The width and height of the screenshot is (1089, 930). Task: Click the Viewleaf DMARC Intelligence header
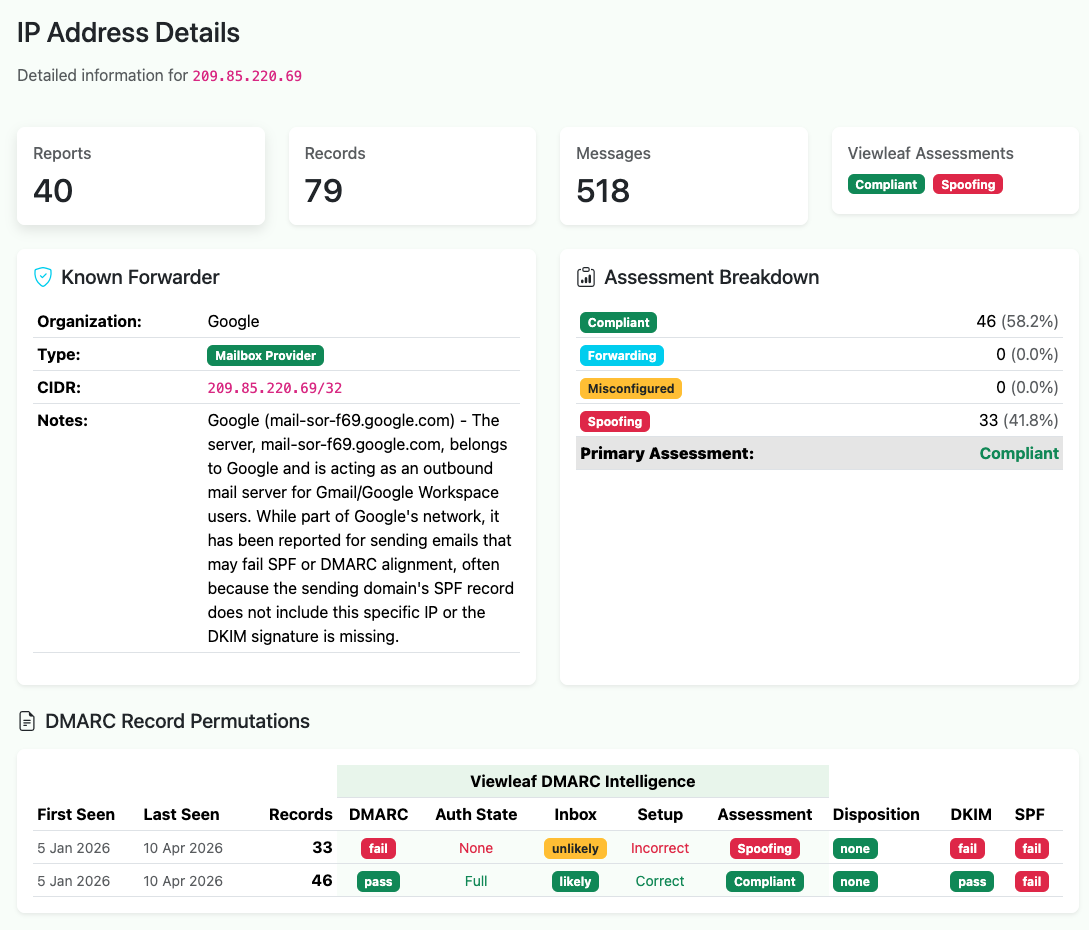[x=583, y=781]
